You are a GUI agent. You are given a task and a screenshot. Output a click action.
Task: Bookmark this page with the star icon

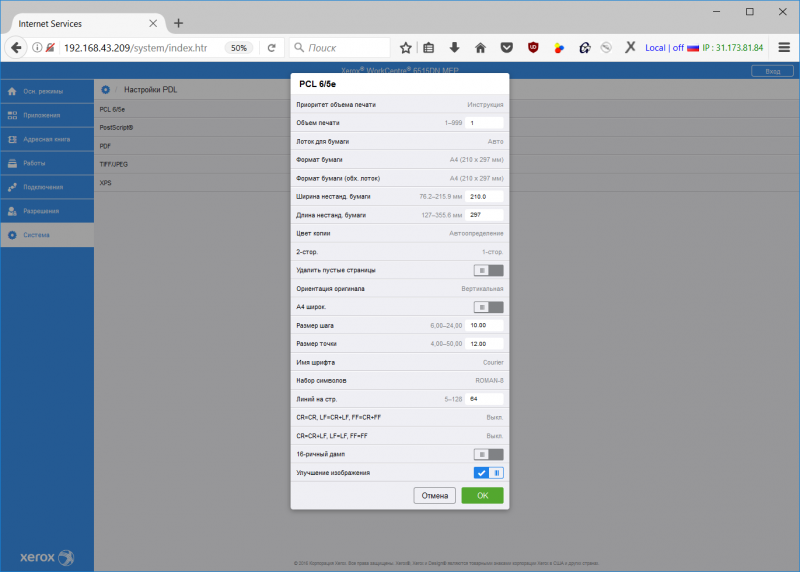click(406, 48)
